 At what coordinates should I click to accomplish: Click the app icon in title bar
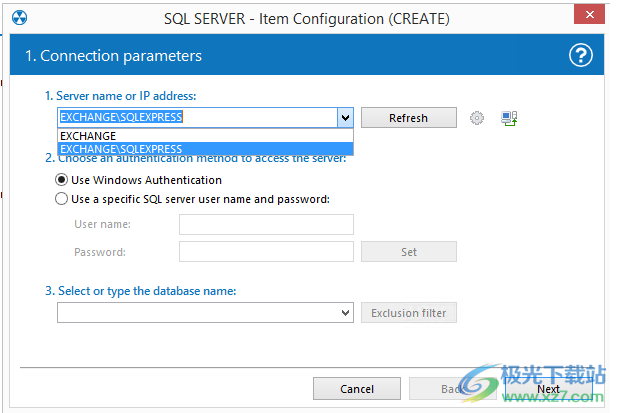(20, 18)
